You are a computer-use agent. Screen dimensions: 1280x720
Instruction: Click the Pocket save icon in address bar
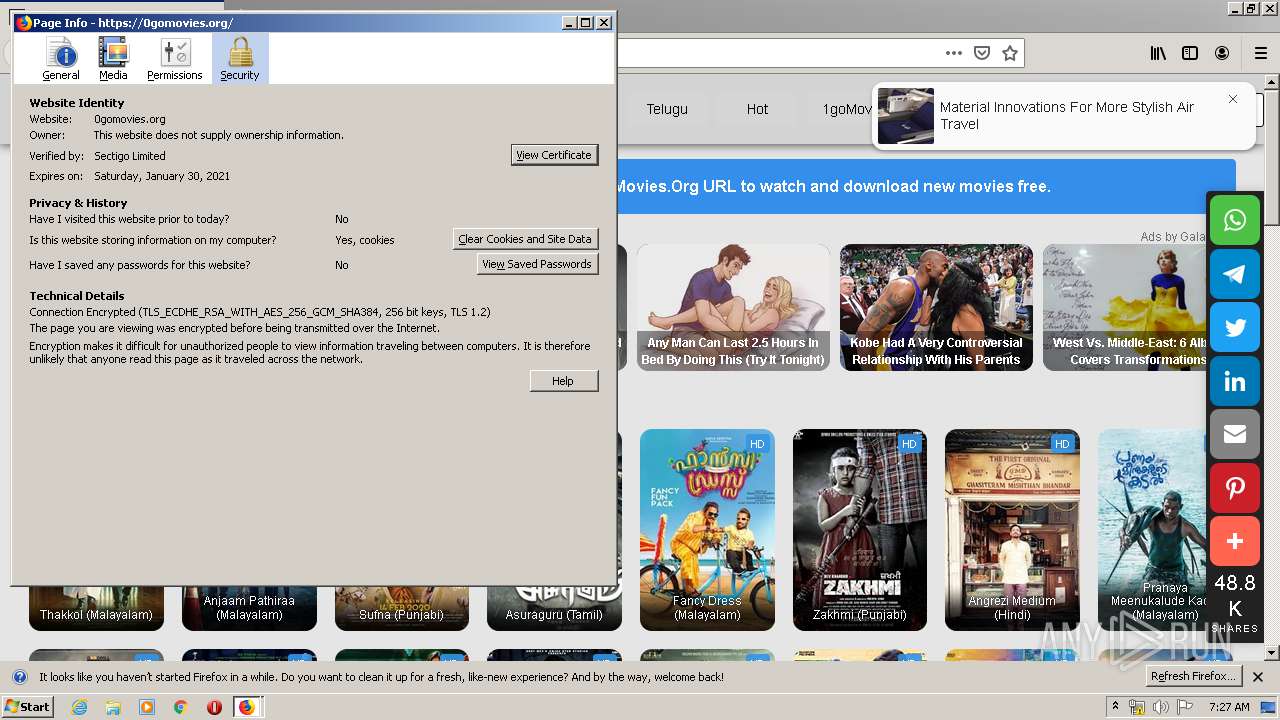[982, 53]
